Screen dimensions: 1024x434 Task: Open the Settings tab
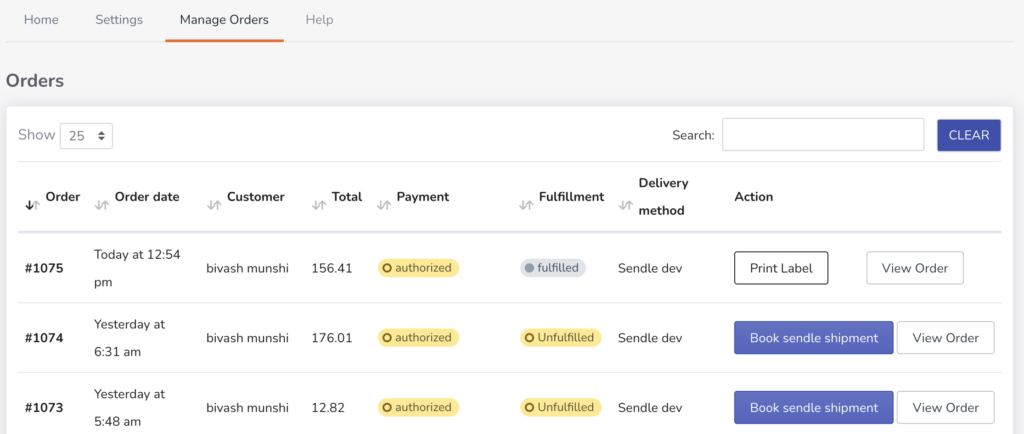click(x=119, y=20)
